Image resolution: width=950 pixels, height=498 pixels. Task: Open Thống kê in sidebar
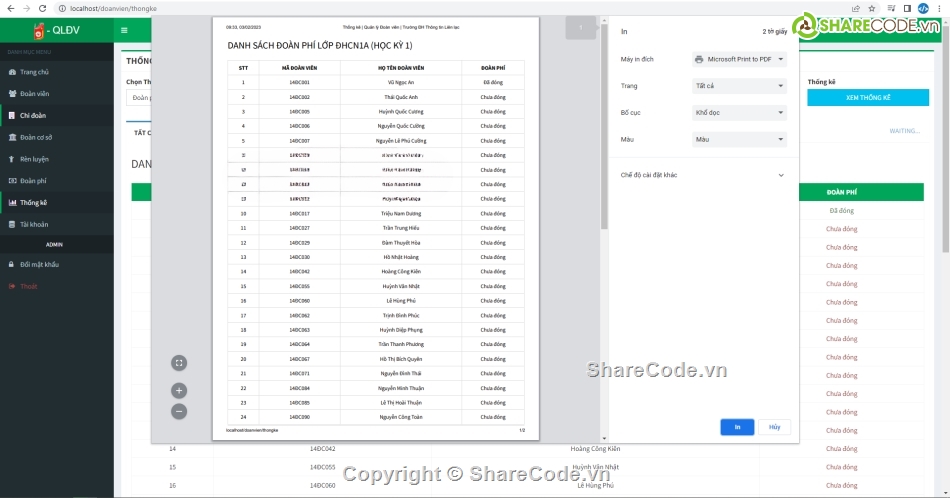[x=56, y=203]
